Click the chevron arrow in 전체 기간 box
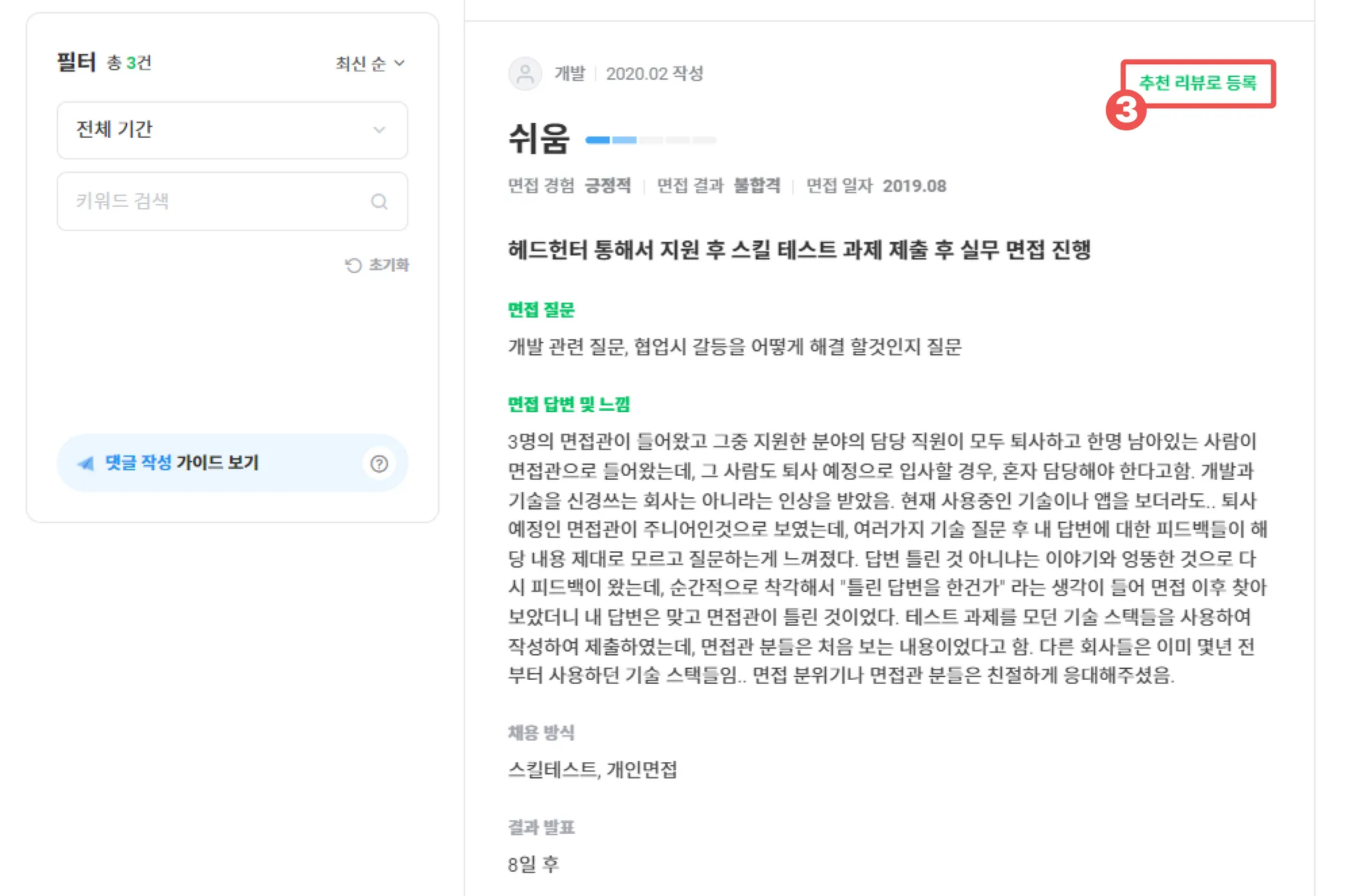Screen dimensions: 1371x896 point(379,130)
